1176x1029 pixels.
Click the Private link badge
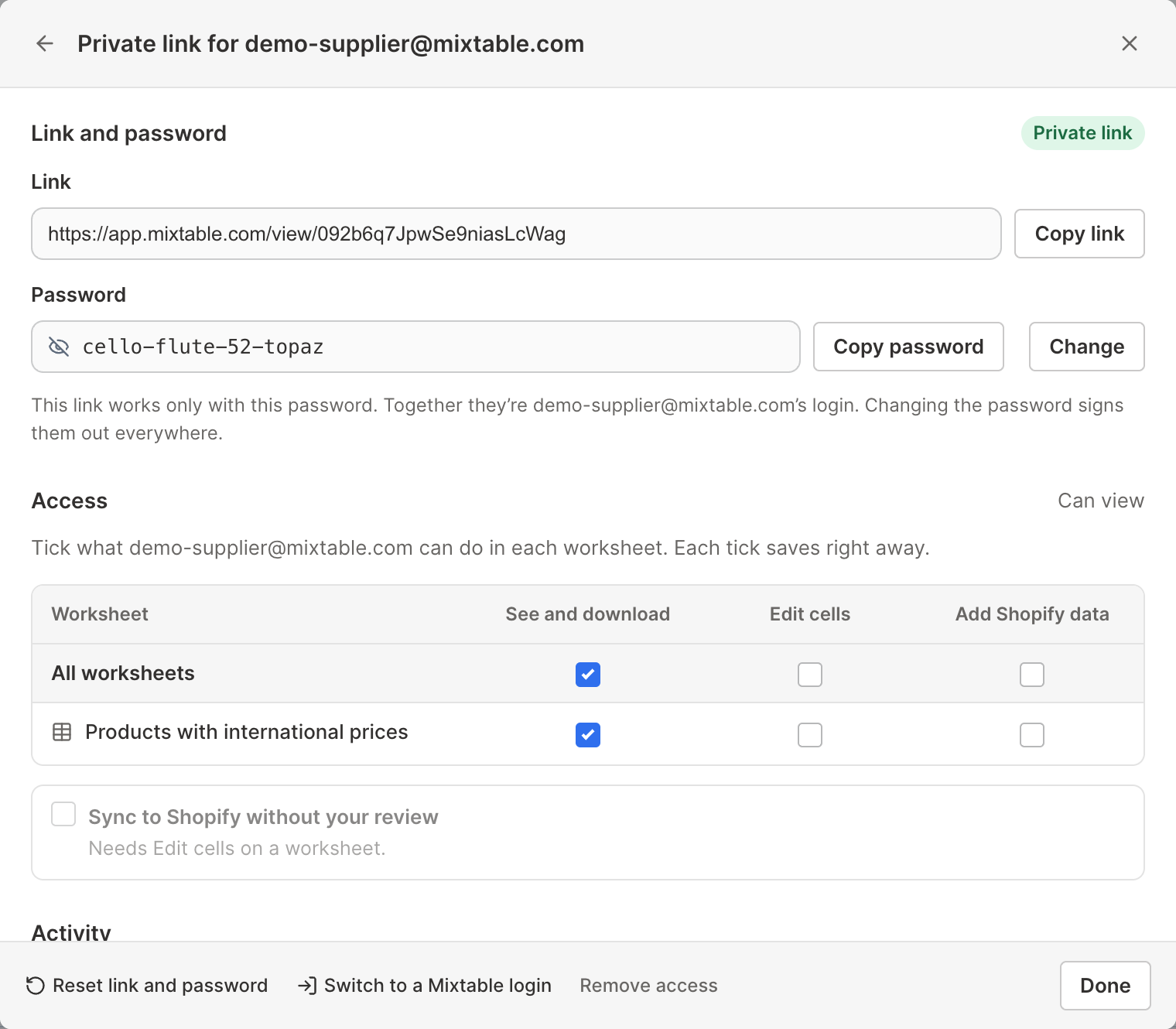pos(1082,133)
